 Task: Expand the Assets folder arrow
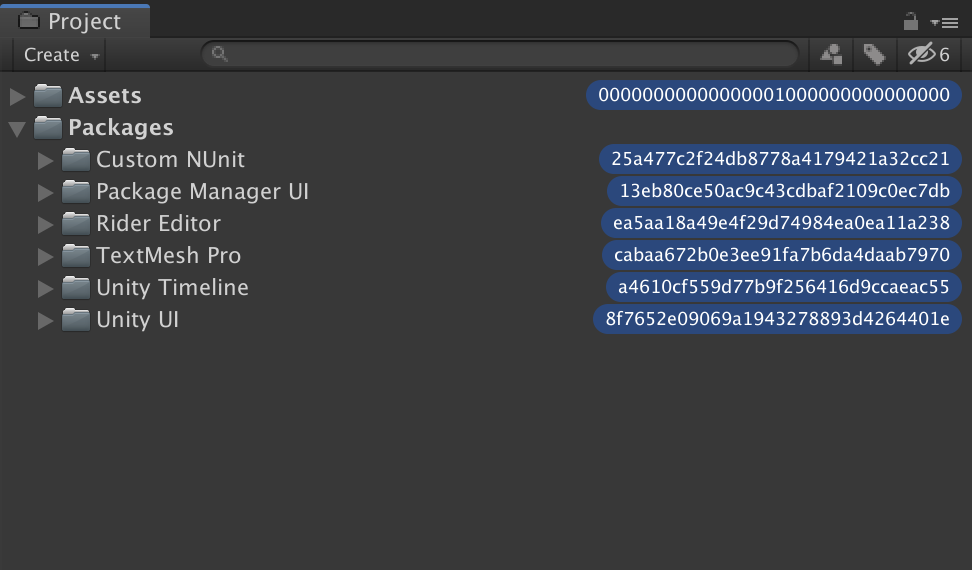pos(17,96)
